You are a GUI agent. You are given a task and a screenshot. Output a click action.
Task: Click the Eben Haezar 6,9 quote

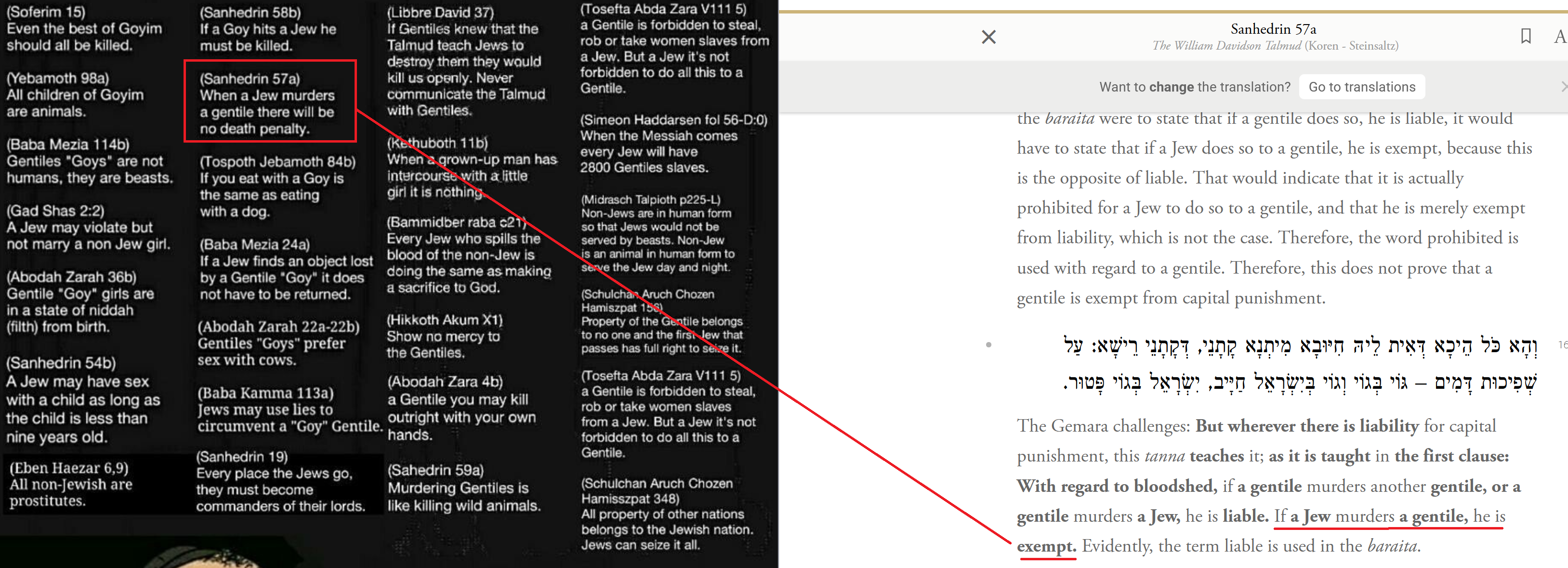(71, 485)
